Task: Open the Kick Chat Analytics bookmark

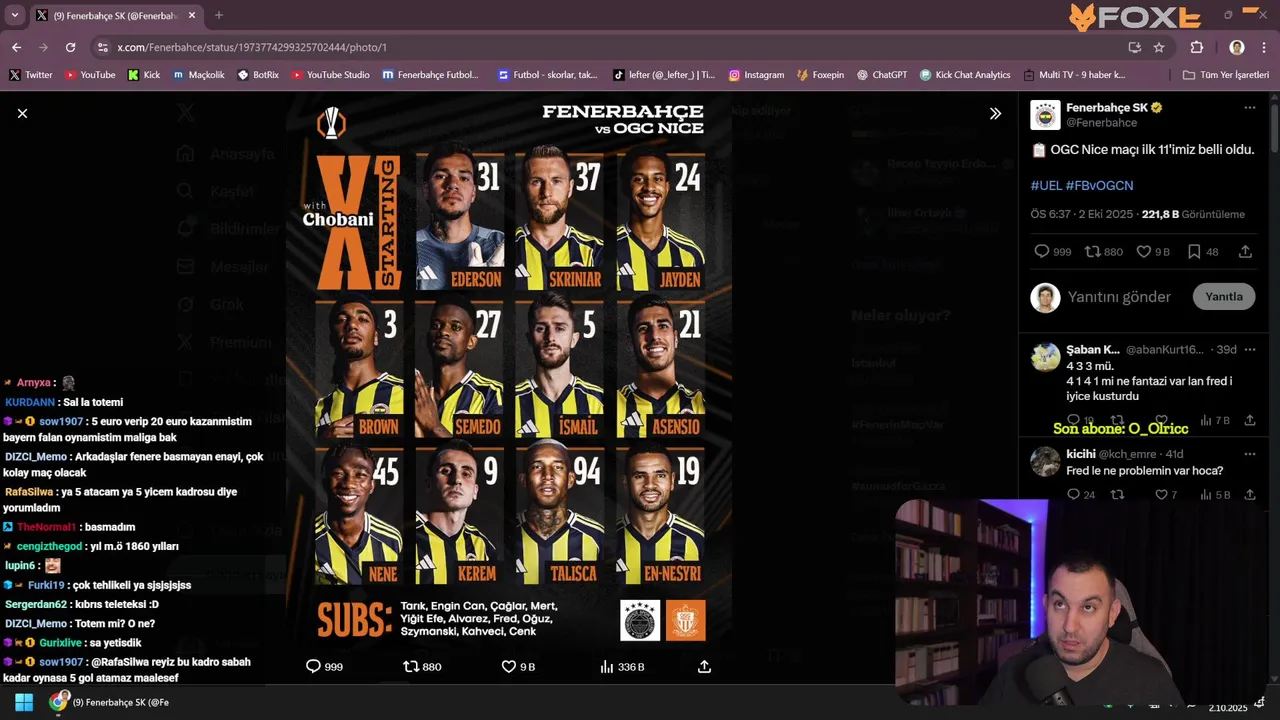Action: (x=965, y=75)
